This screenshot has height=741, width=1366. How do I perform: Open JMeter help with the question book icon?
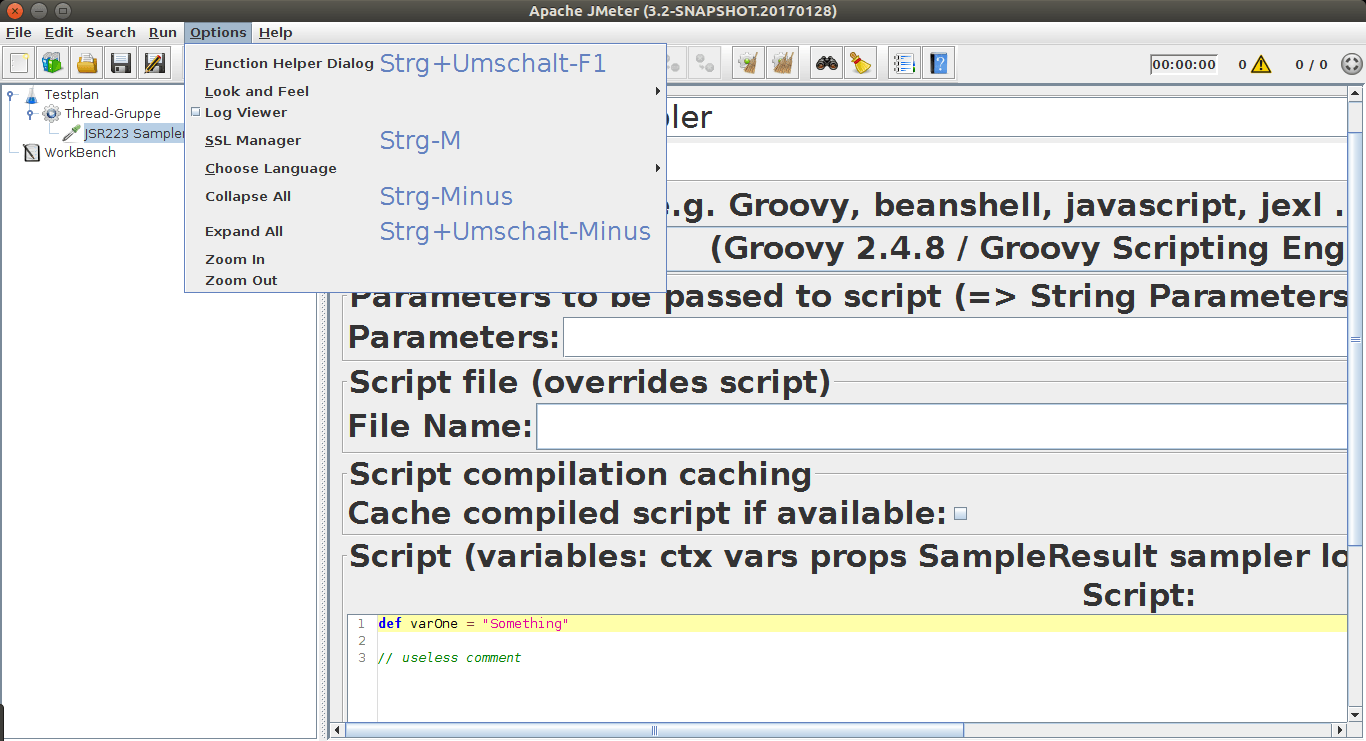point(938,63)
